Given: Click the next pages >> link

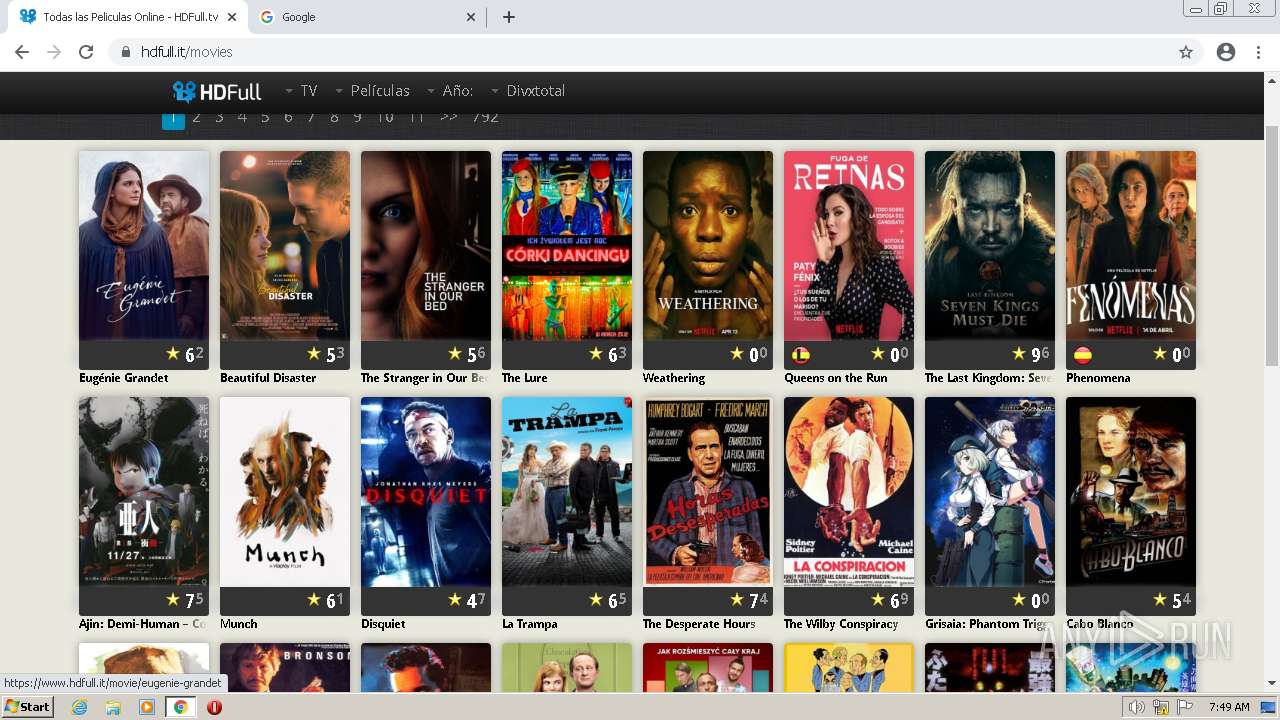Looking at the screenshot, I should coord(449,118).
